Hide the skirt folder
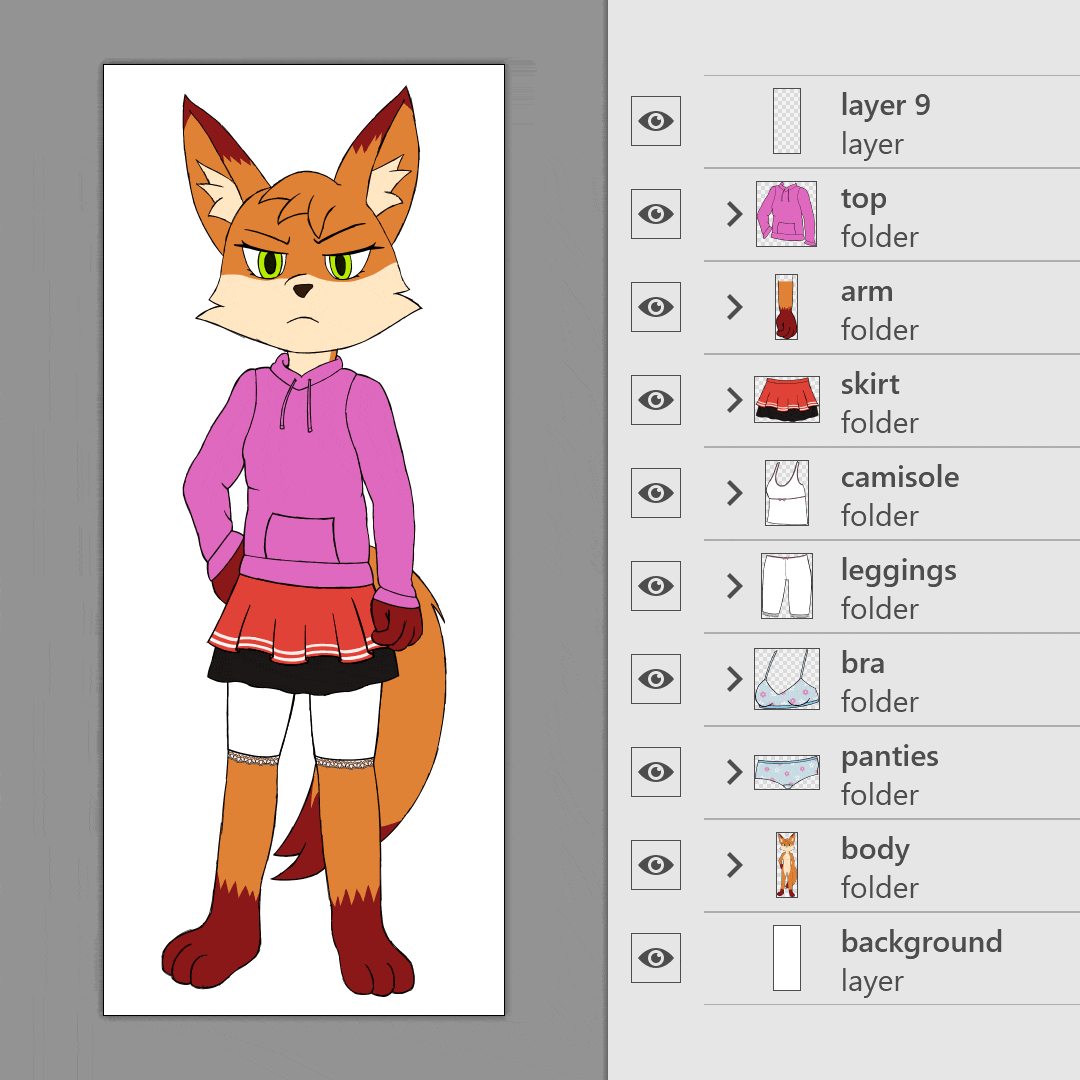 pos(656,400)
